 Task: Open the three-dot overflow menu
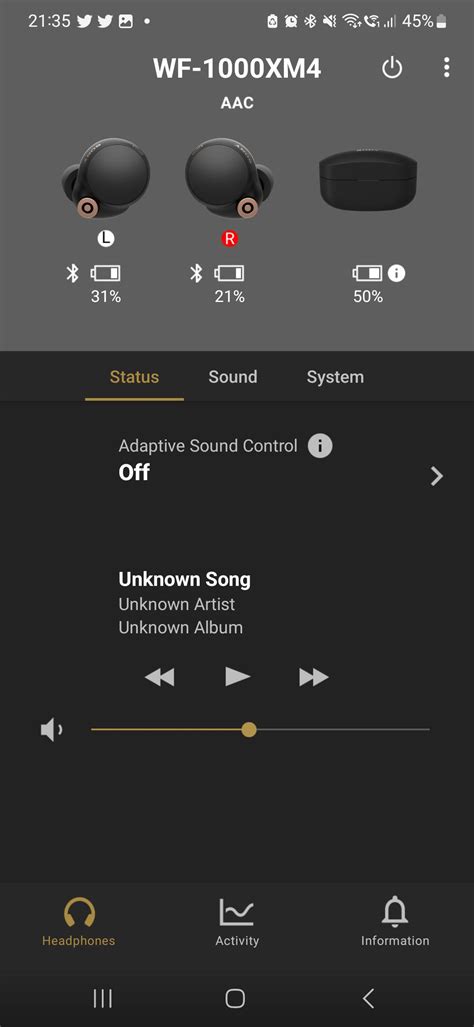coord(446,67)
